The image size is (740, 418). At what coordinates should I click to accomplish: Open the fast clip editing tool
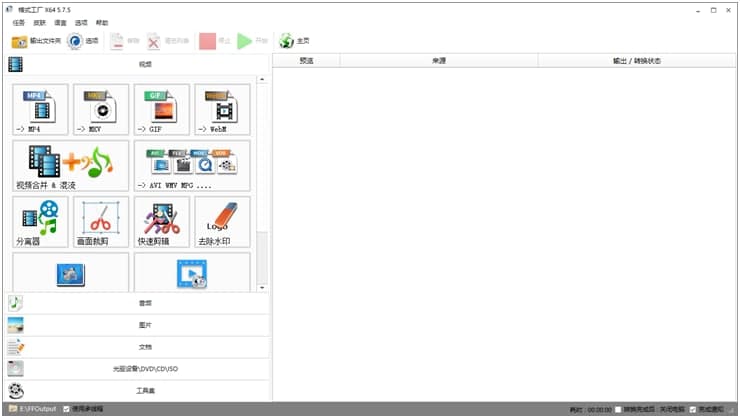coord(162,222)
